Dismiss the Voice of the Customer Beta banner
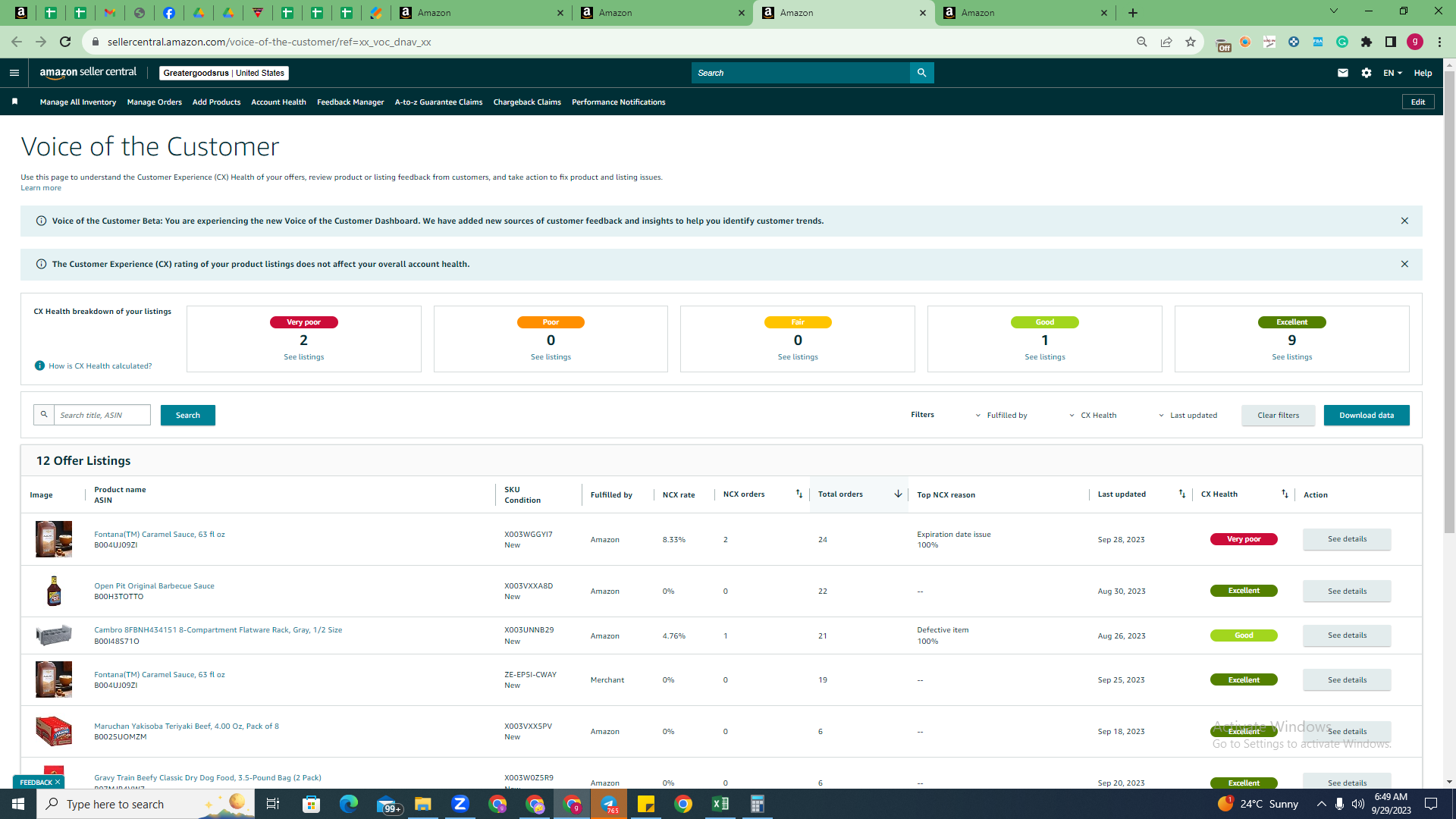Screen dimensions: 1456x819 pyautogui.click(x=1404, y=221)
